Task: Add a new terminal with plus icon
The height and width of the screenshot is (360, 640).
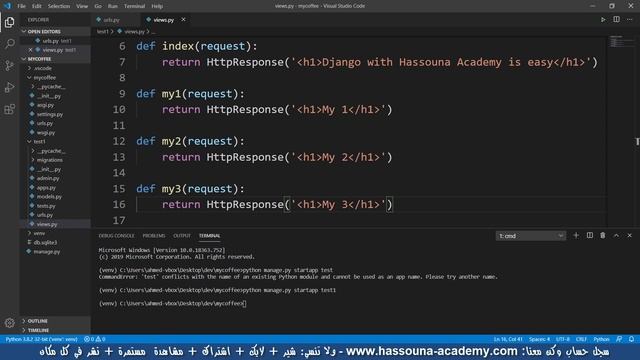Action: pyautogui.click(x=576, y=236)
